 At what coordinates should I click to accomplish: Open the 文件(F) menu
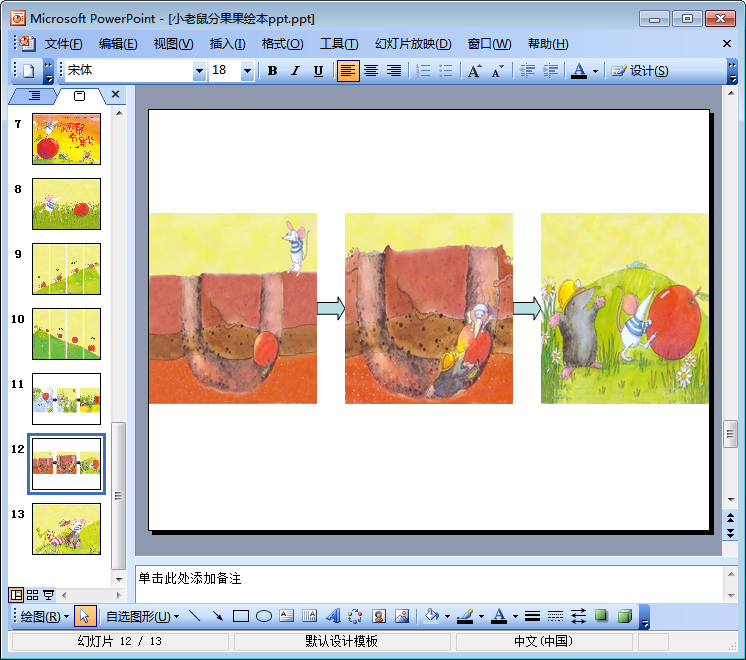point(63,44)
